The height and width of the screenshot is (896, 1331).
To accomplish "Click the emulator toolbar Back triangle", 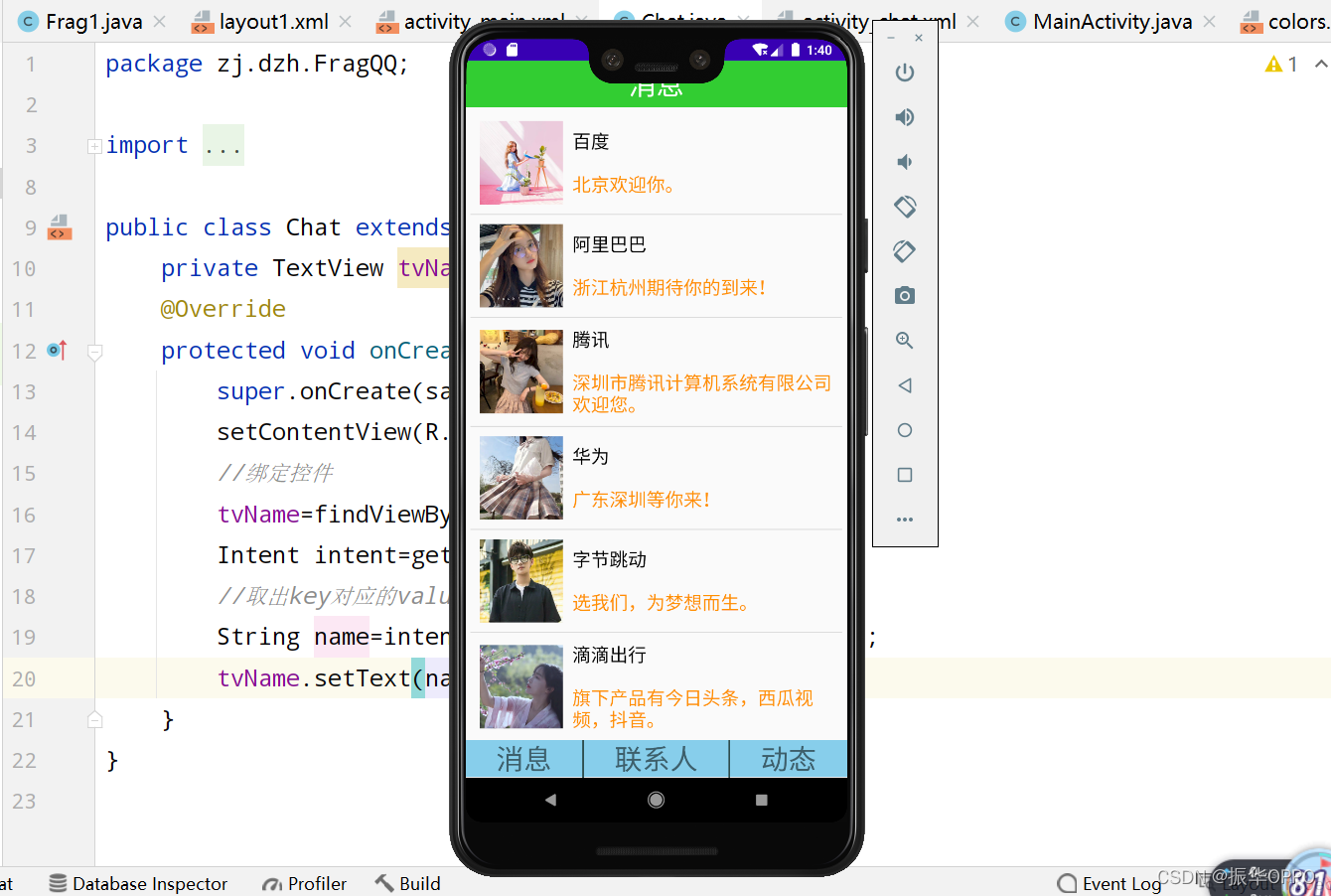I will [904, 385].
